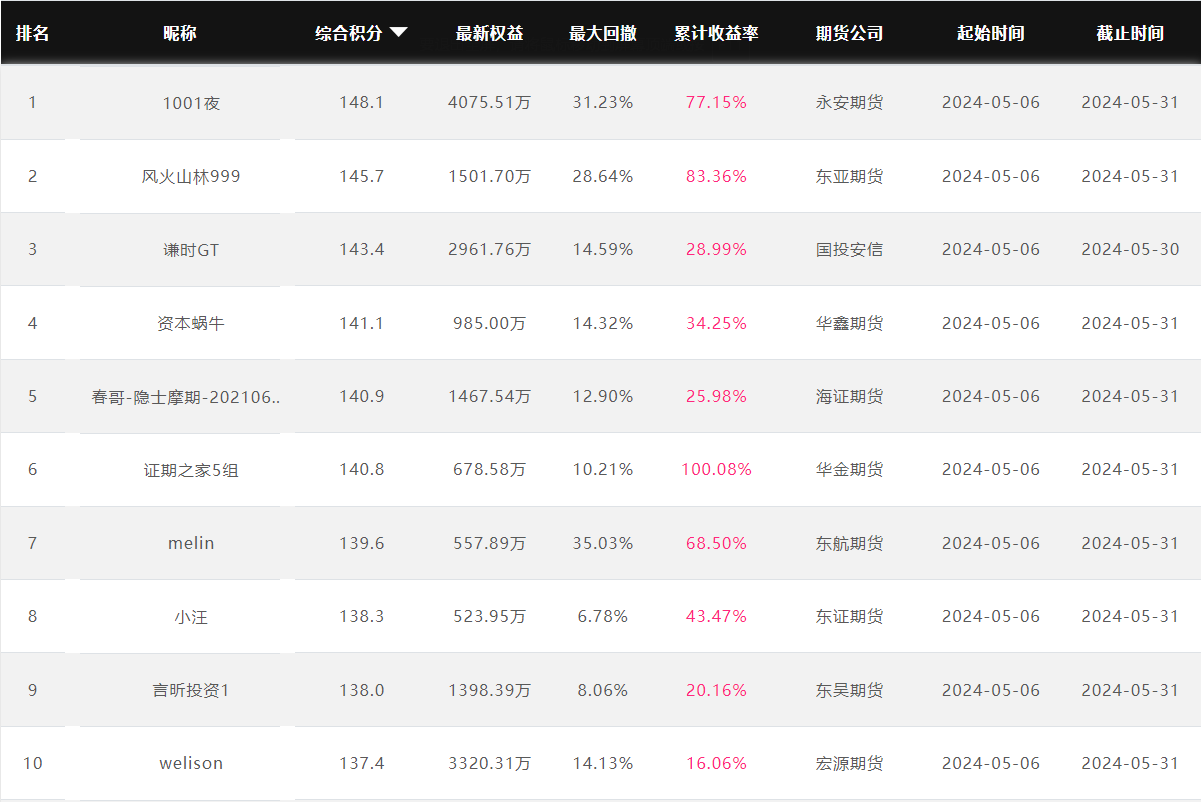Image resolution: width=1201 pixels, height=802 pixels.
Task: Select the drawdown value 28.64%
Action: (x=603, y=176)
